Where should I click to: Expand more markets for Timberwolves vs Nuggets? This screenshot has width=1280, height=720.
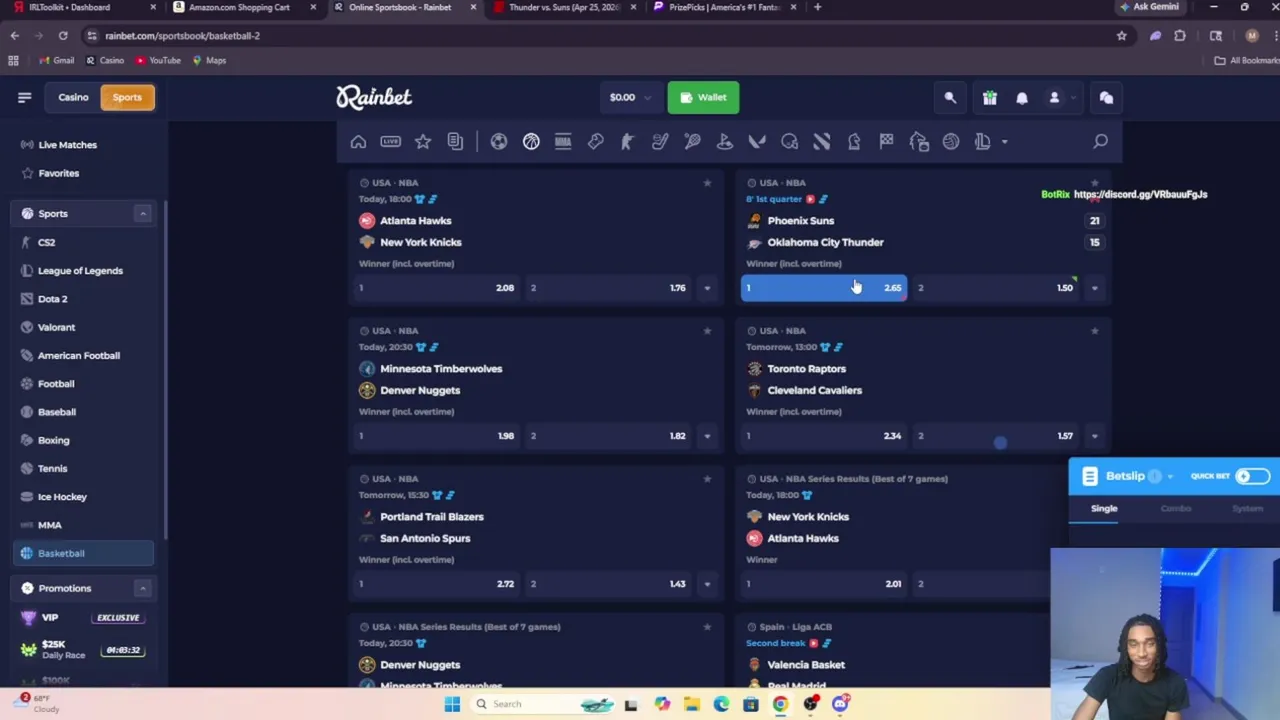[707, 436]
